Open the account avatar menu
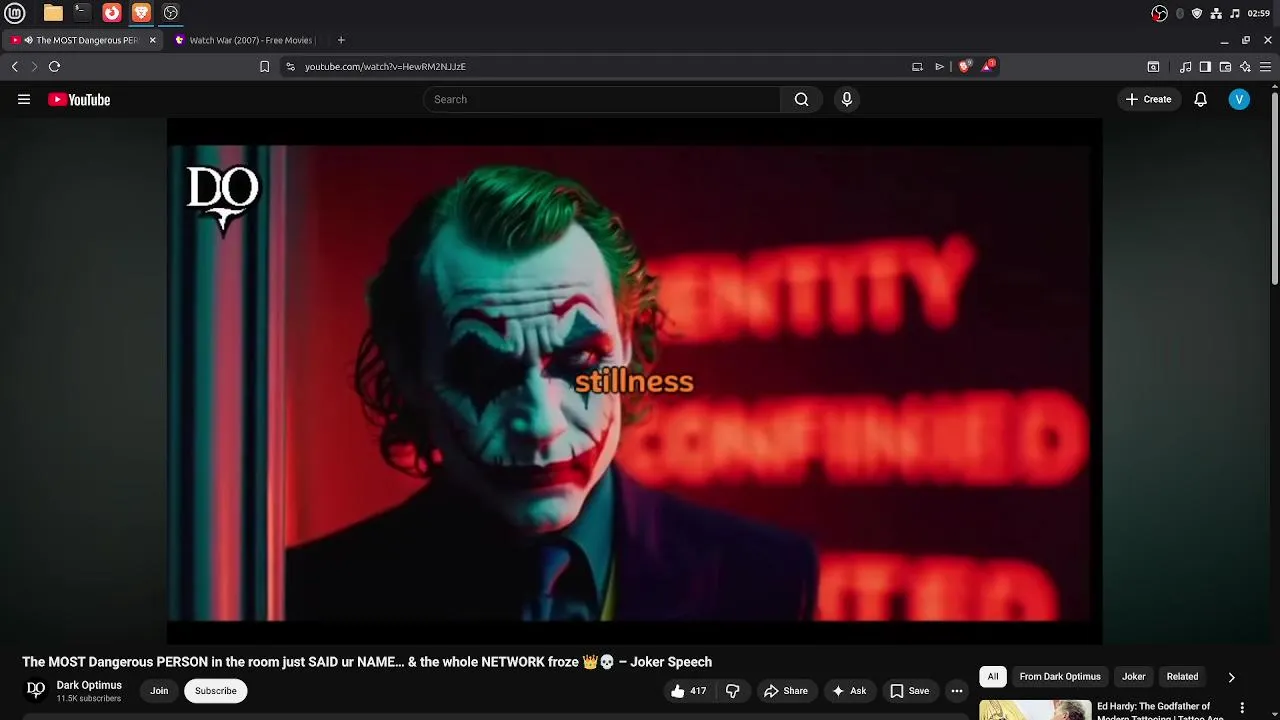 coord(1239,99)
